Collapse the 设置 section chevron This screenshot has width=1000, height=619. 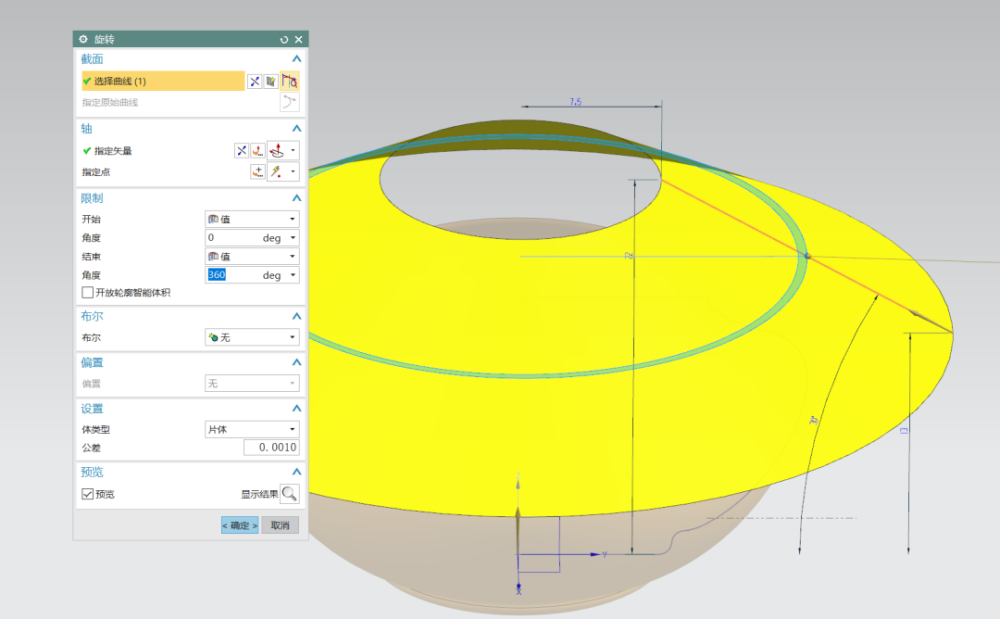tap(296, 408)
